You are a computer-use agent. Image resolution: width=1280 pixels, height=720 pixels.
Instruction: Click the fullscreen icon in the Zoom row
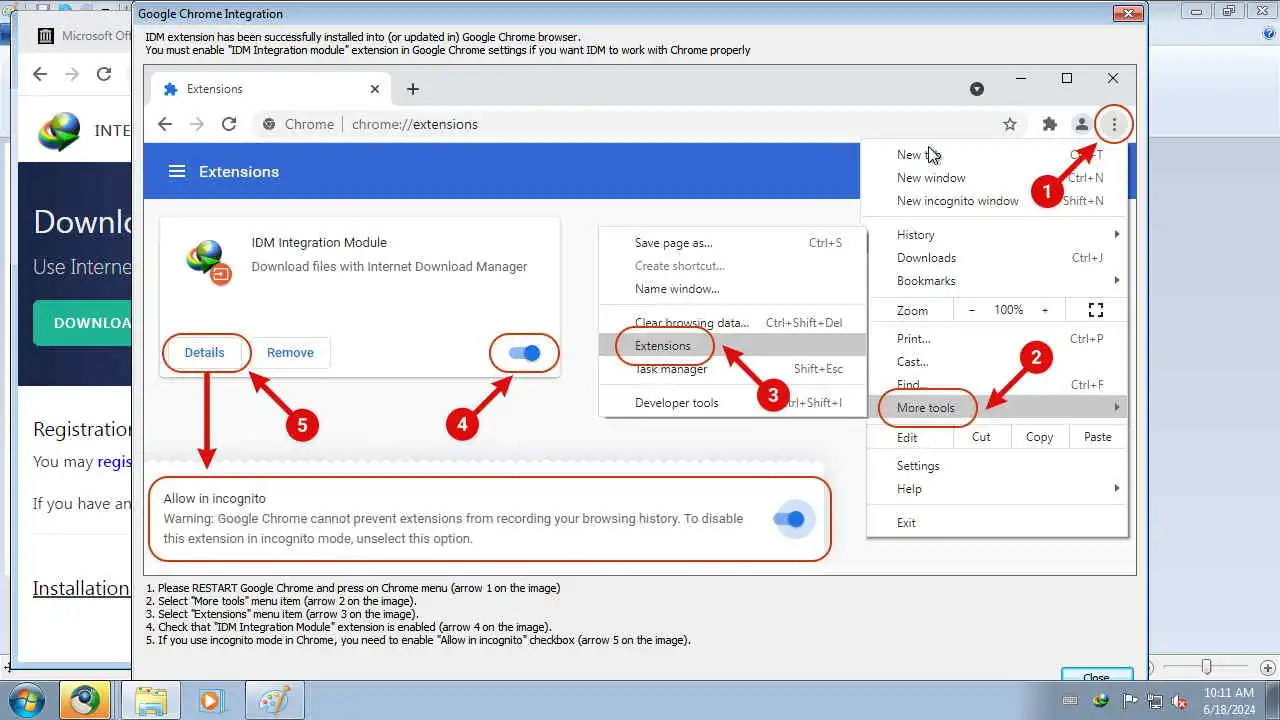click(1096, 310)
